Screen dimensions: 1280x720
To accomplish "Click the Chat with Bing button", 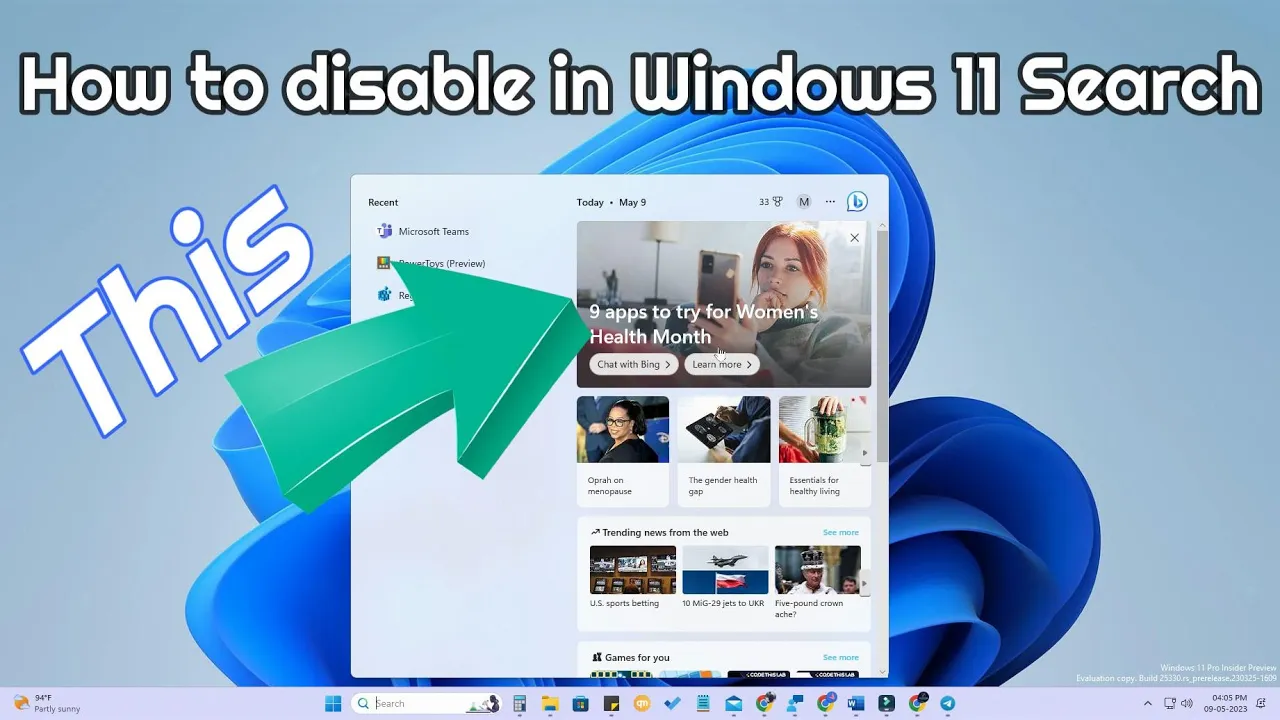I will click(634, 364).
